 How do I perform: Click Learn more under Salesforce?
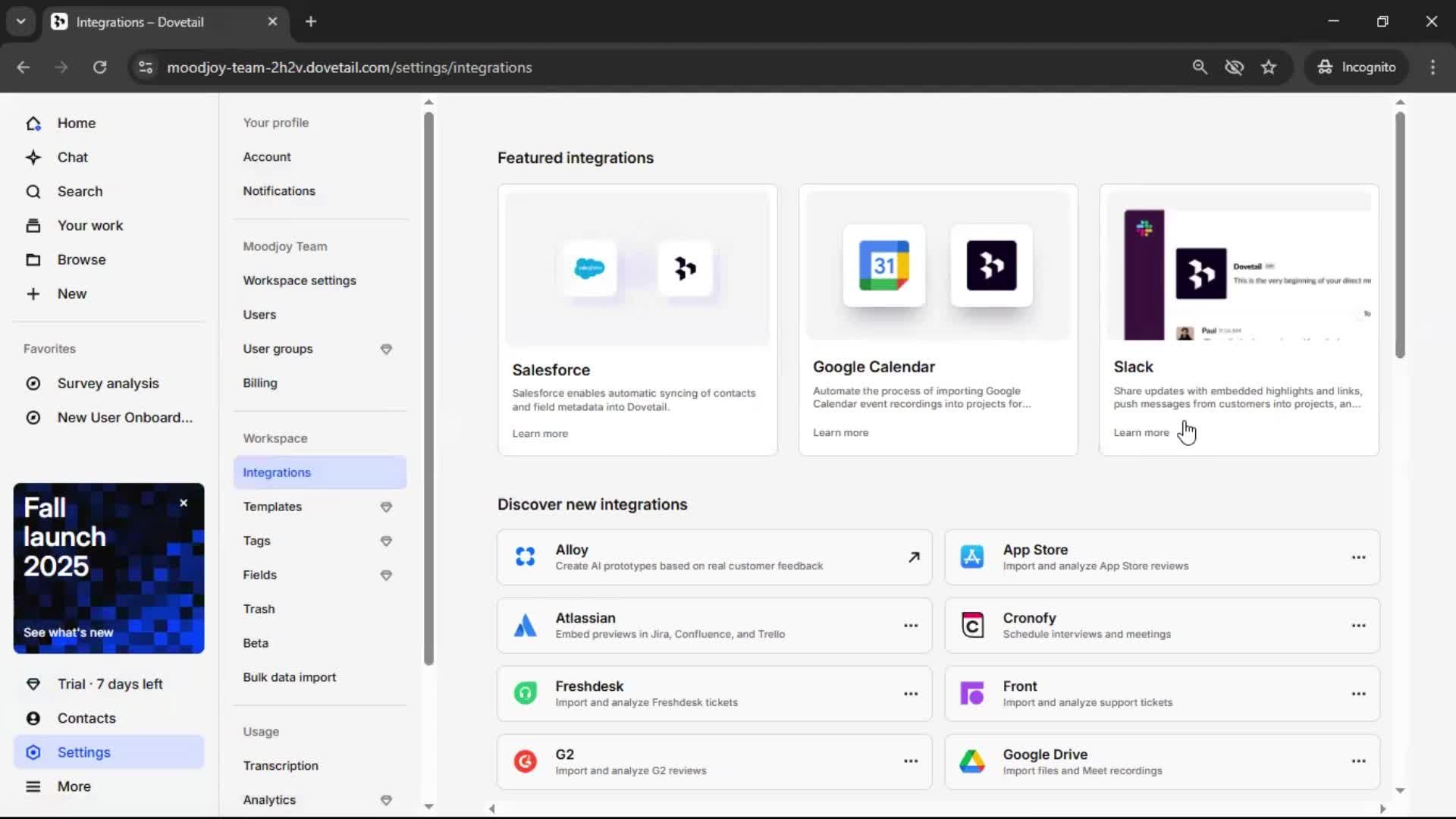pyautogui.click(x=539, y=434)
